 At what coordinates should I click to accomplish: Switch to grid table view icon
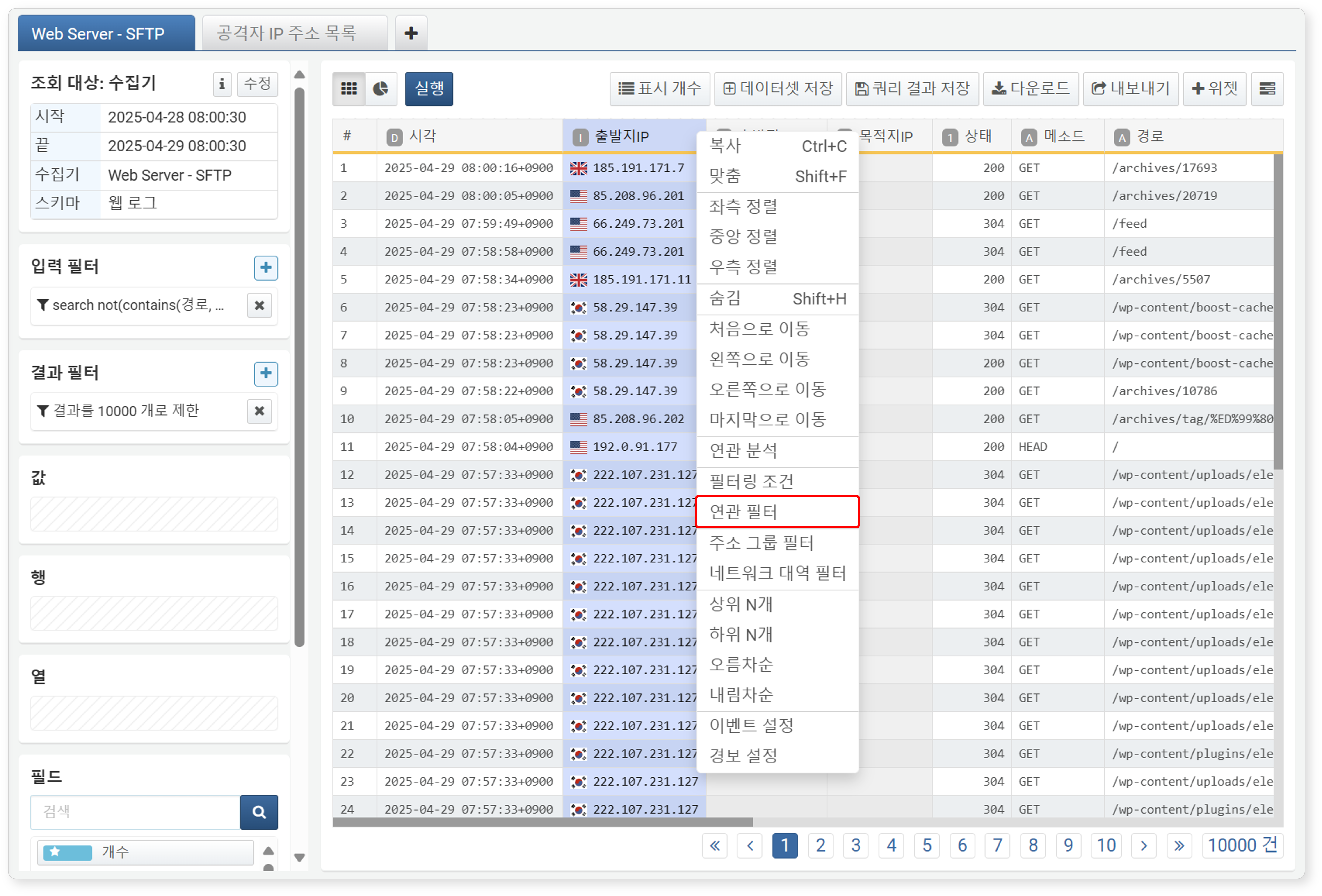(x=349, y=89)
